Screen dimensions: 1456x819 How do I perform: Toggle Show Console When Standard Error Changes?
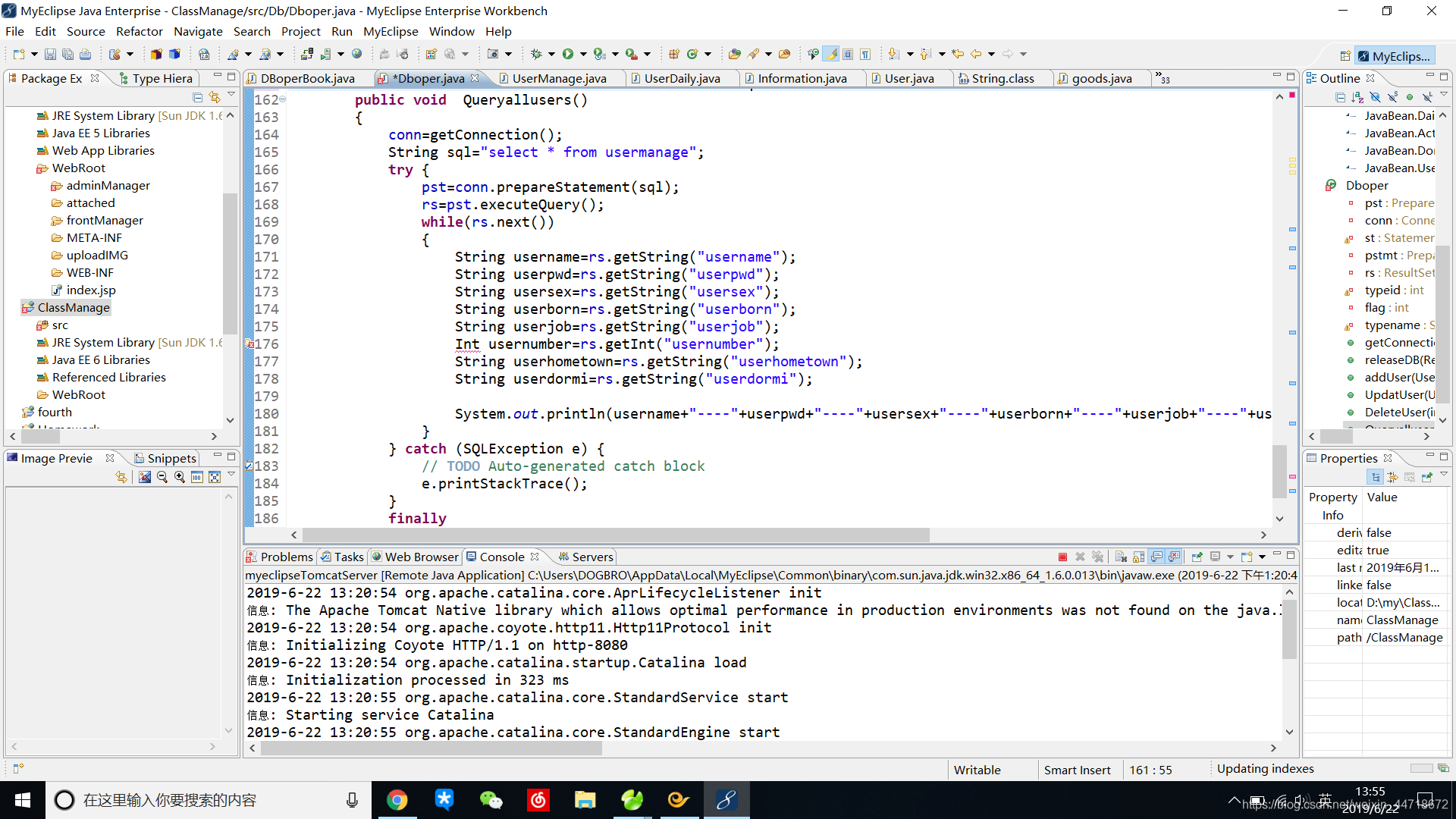pos(1175,557)
